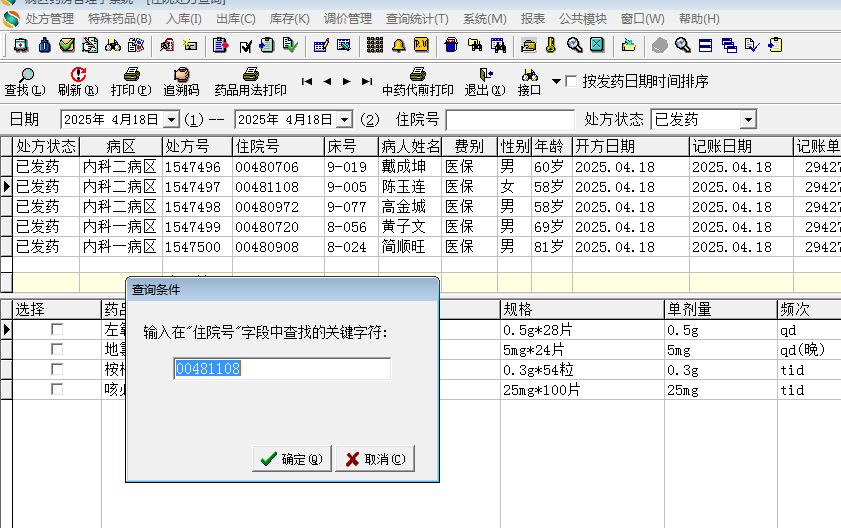Click the folder with binoculars icon
841x528 pixels.
click(475, 45)
